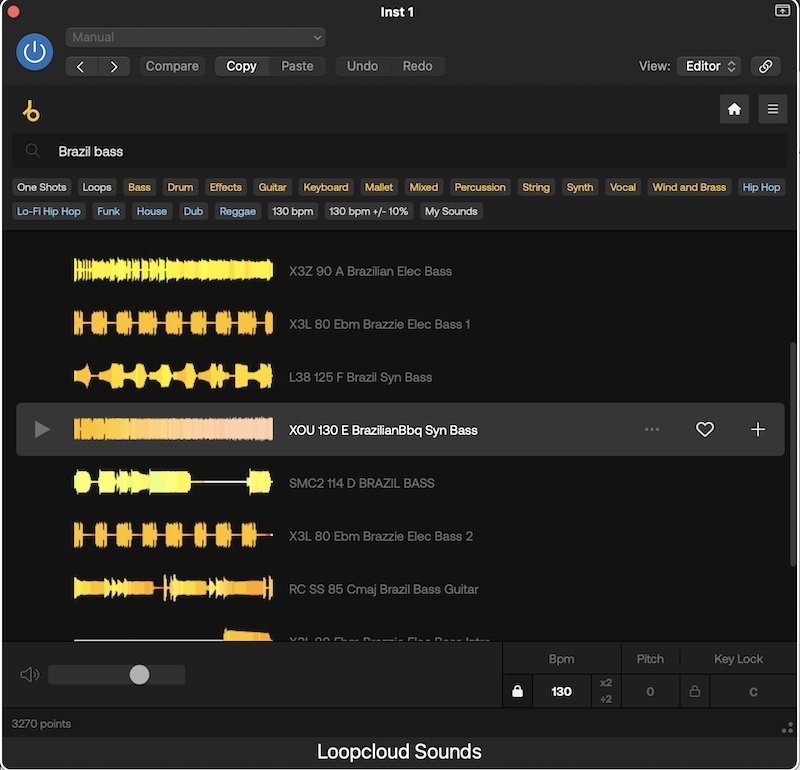Image resolution: width=800 pixels, height=770 pixels.
Task: Click the x2 tempo multiplier
Action: point(606,683)
